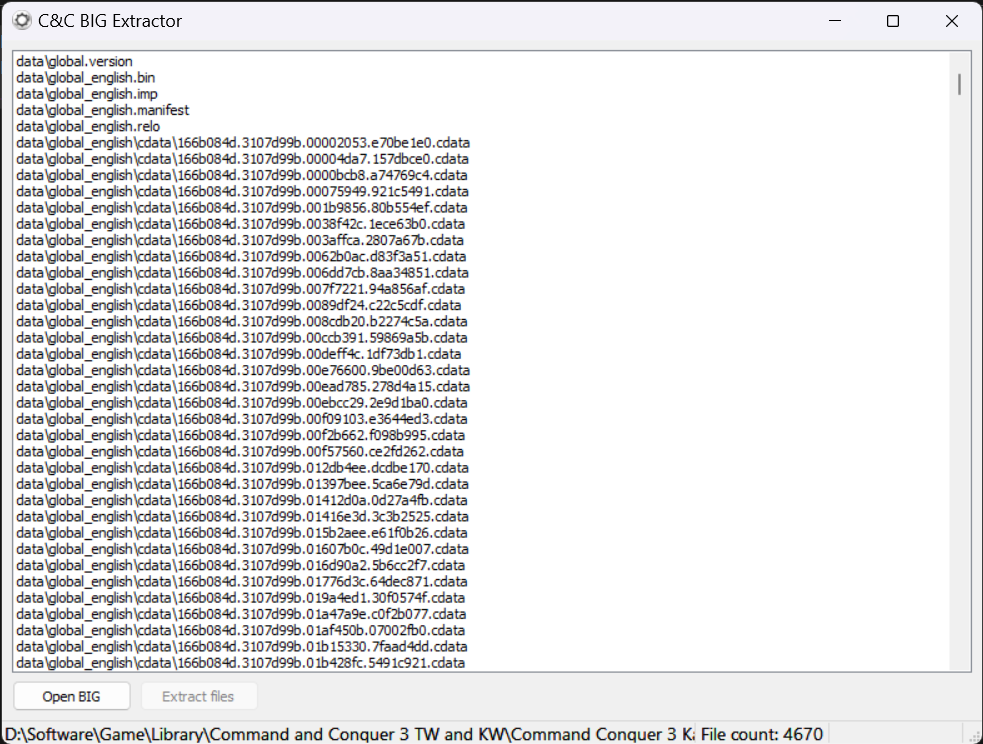
Task: Click the Open BIG button
Action: (71, 696)
